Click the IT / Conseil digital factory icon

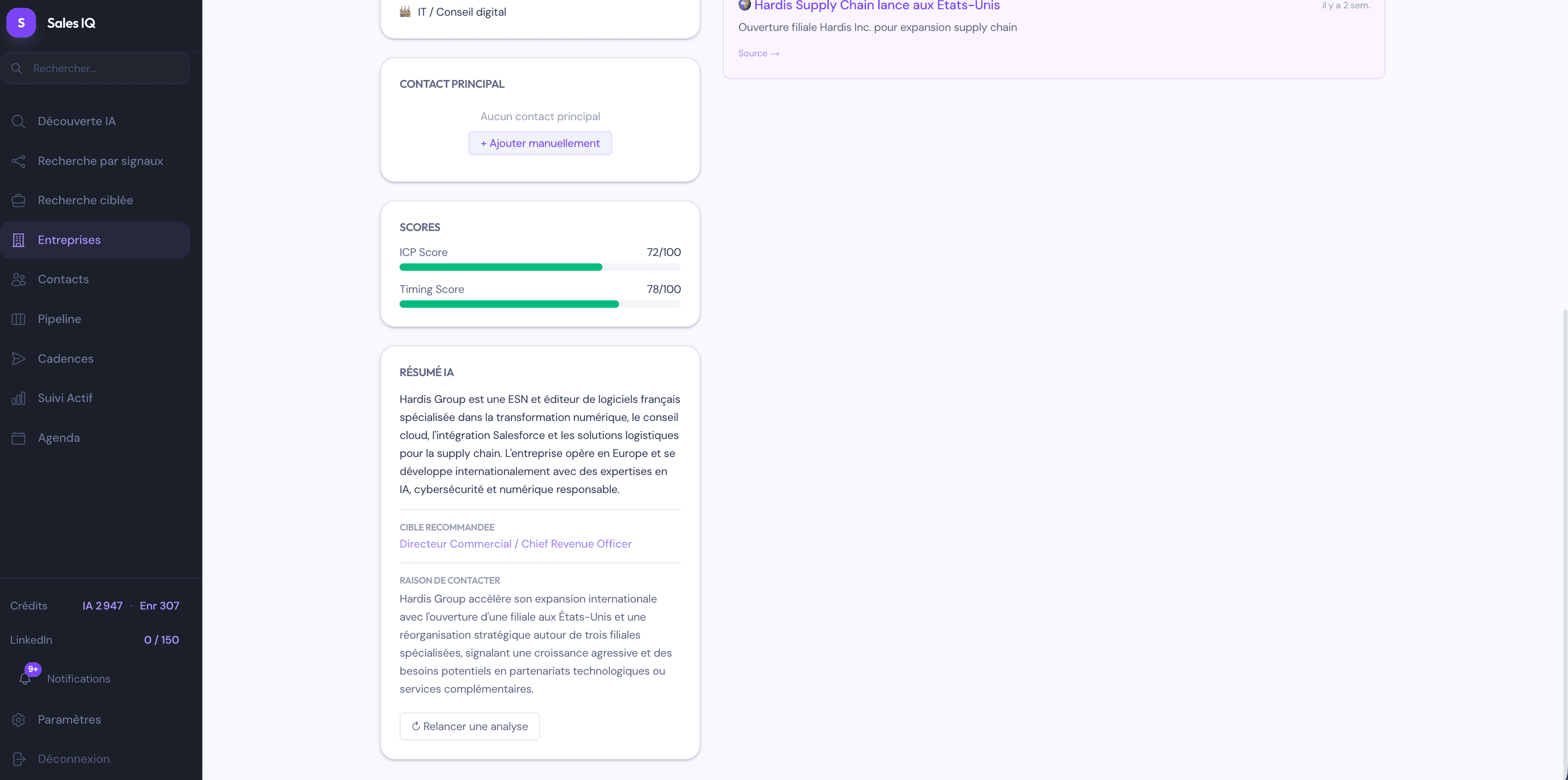coord(405,12)
